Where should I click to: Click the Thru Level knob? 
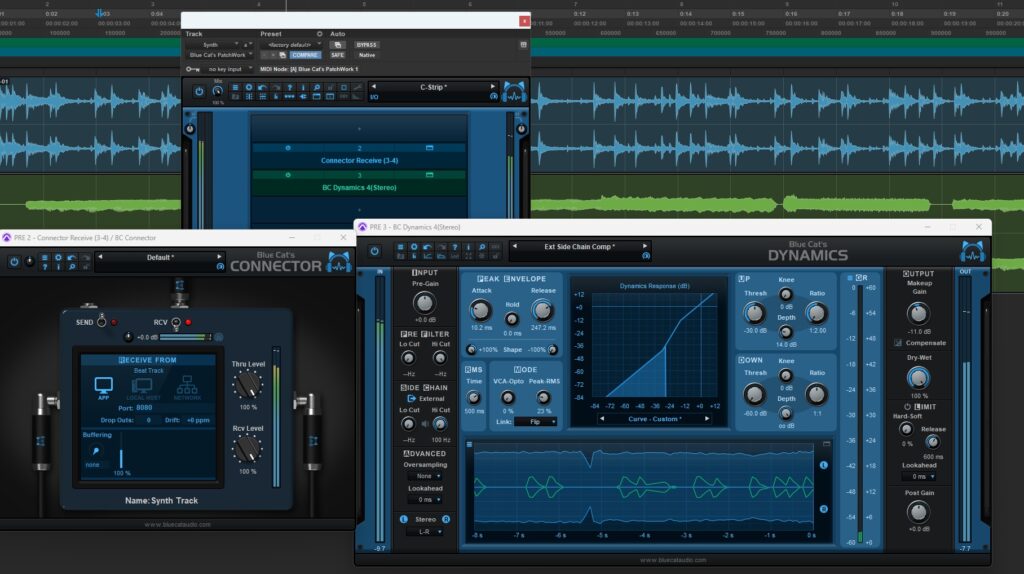[x=248, y=386]
